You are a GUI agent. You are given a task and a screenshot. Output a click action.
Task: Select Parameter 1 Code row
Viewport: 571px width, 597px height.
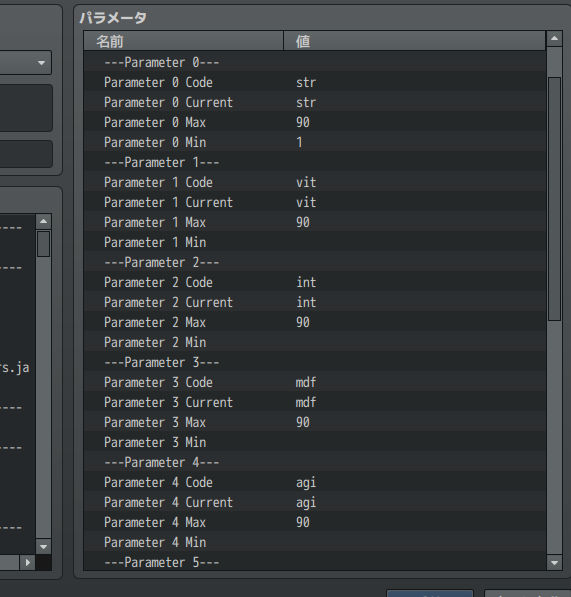click(x=315, y=182)
